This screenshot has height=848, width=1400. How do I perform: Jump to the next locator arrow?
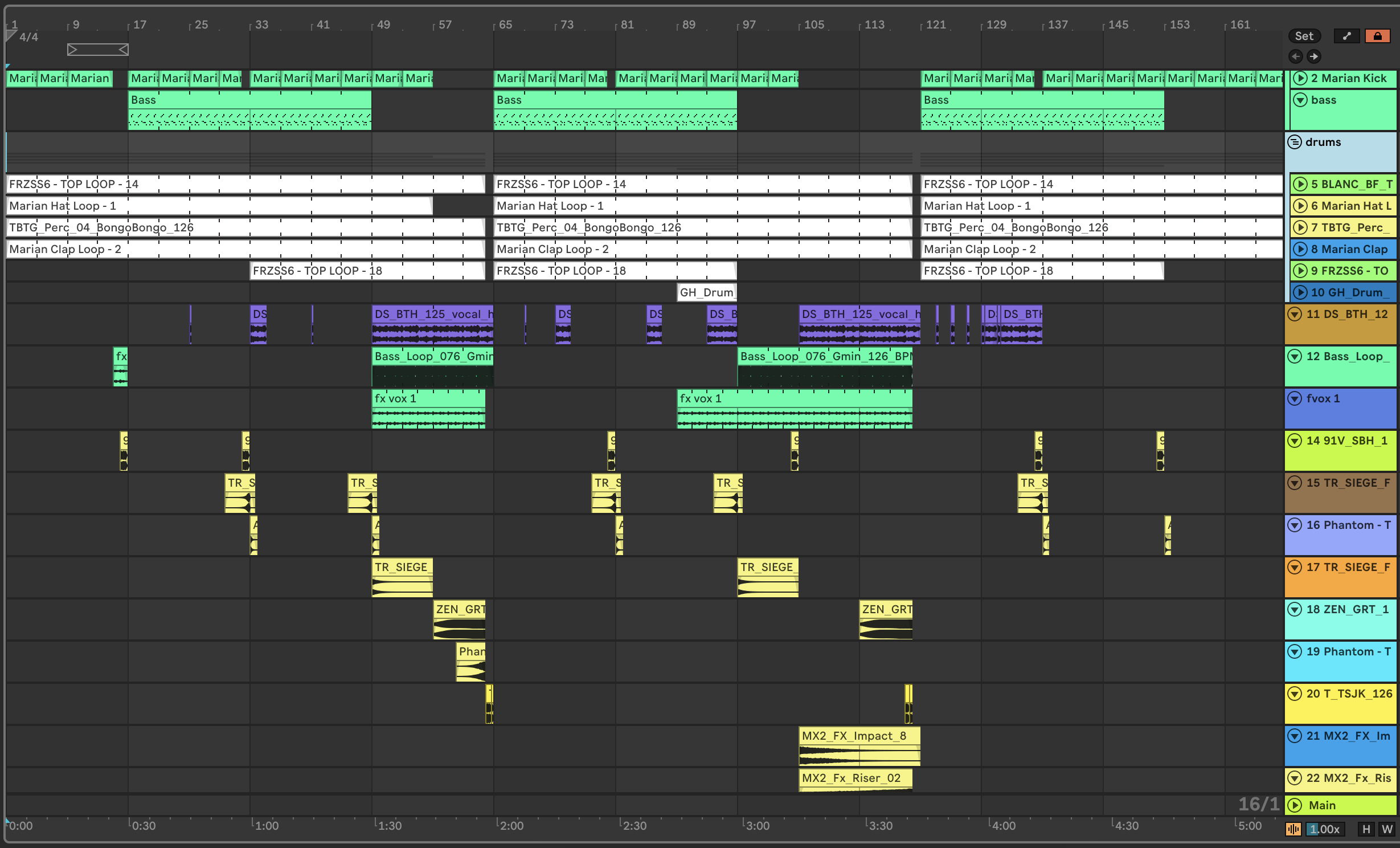click(x=1313, y=56)
